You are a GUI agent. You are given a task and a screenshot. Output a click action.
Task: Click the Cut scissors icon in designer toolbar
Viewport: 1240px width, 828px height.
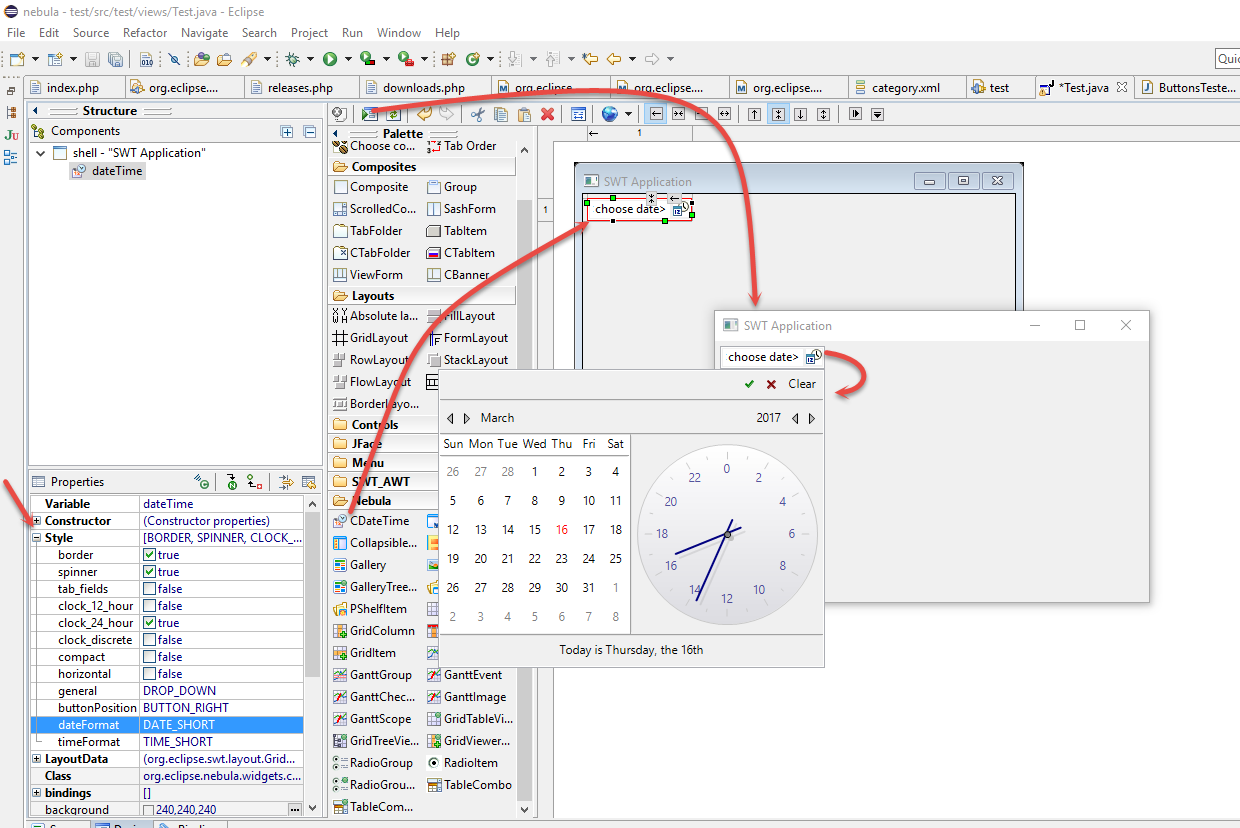pos(477,114)
